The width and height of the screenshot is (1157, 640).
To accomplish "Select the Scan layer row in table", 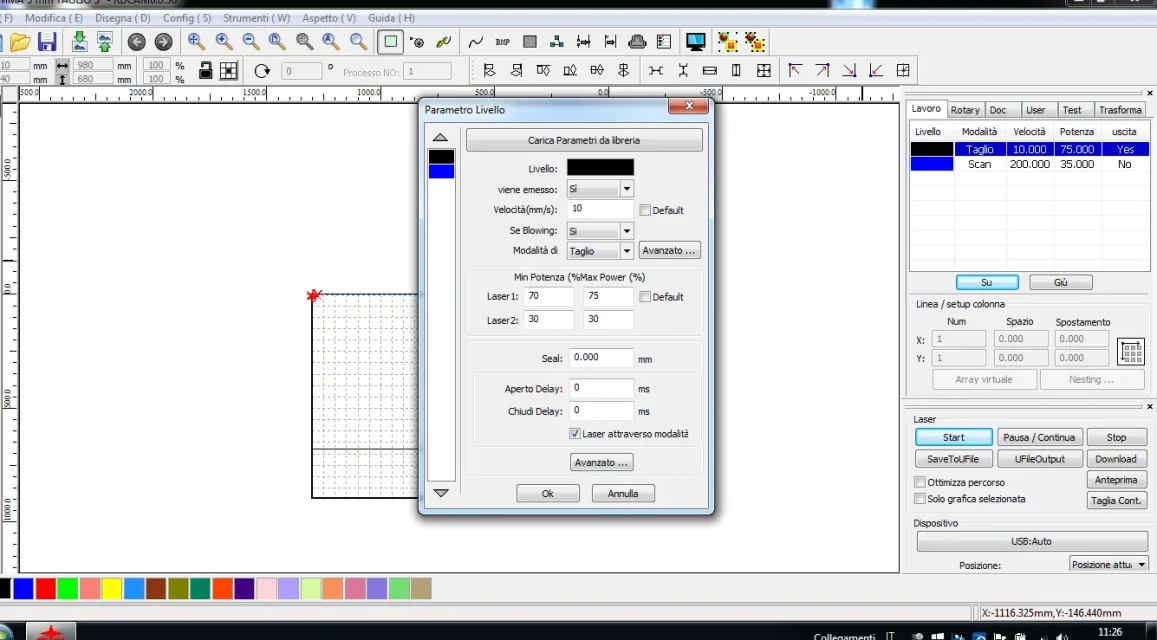I will click(x=1029, y=164).
